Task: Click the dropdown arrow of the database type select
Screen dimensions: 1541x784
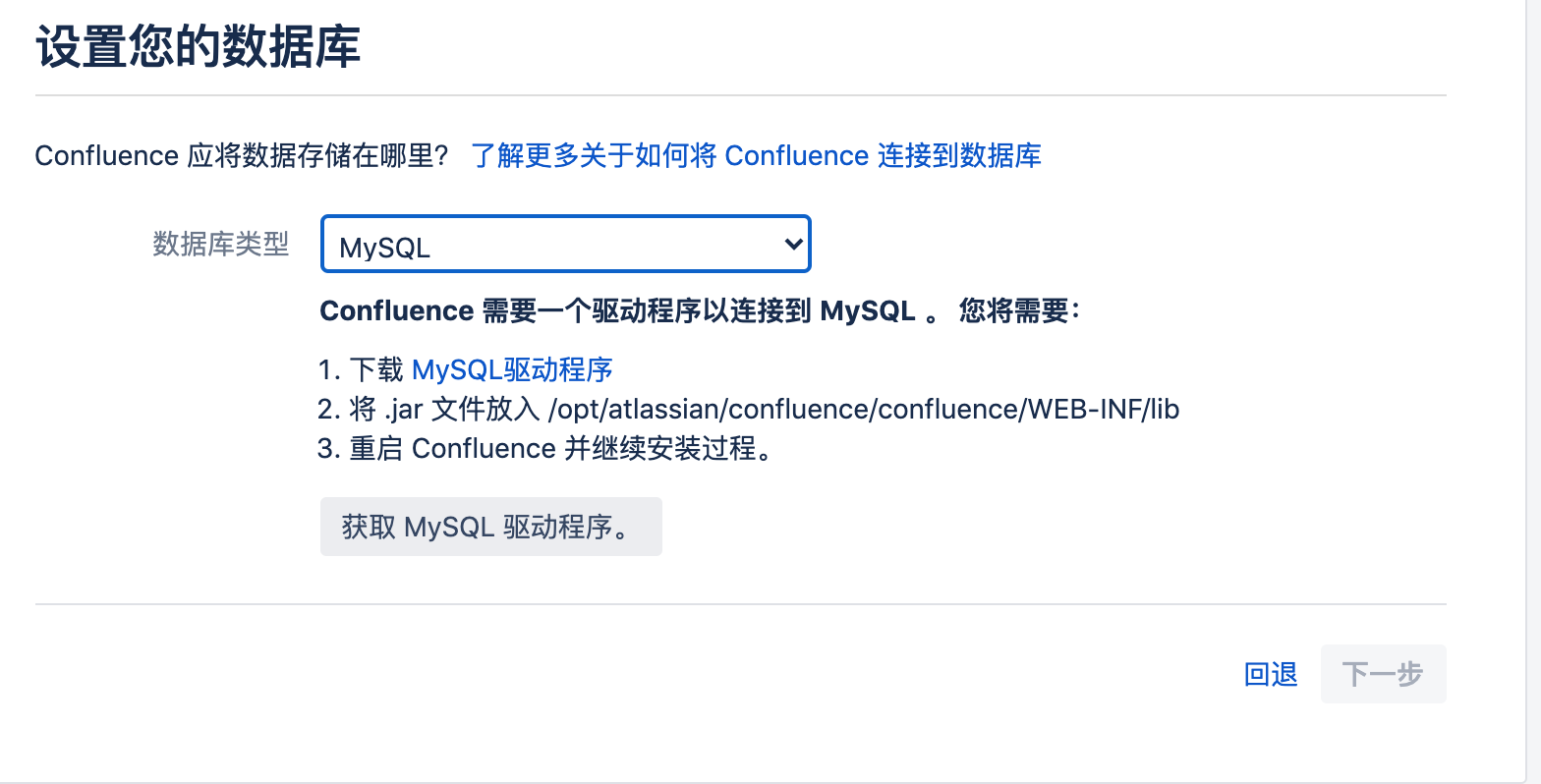Action: 793,244
